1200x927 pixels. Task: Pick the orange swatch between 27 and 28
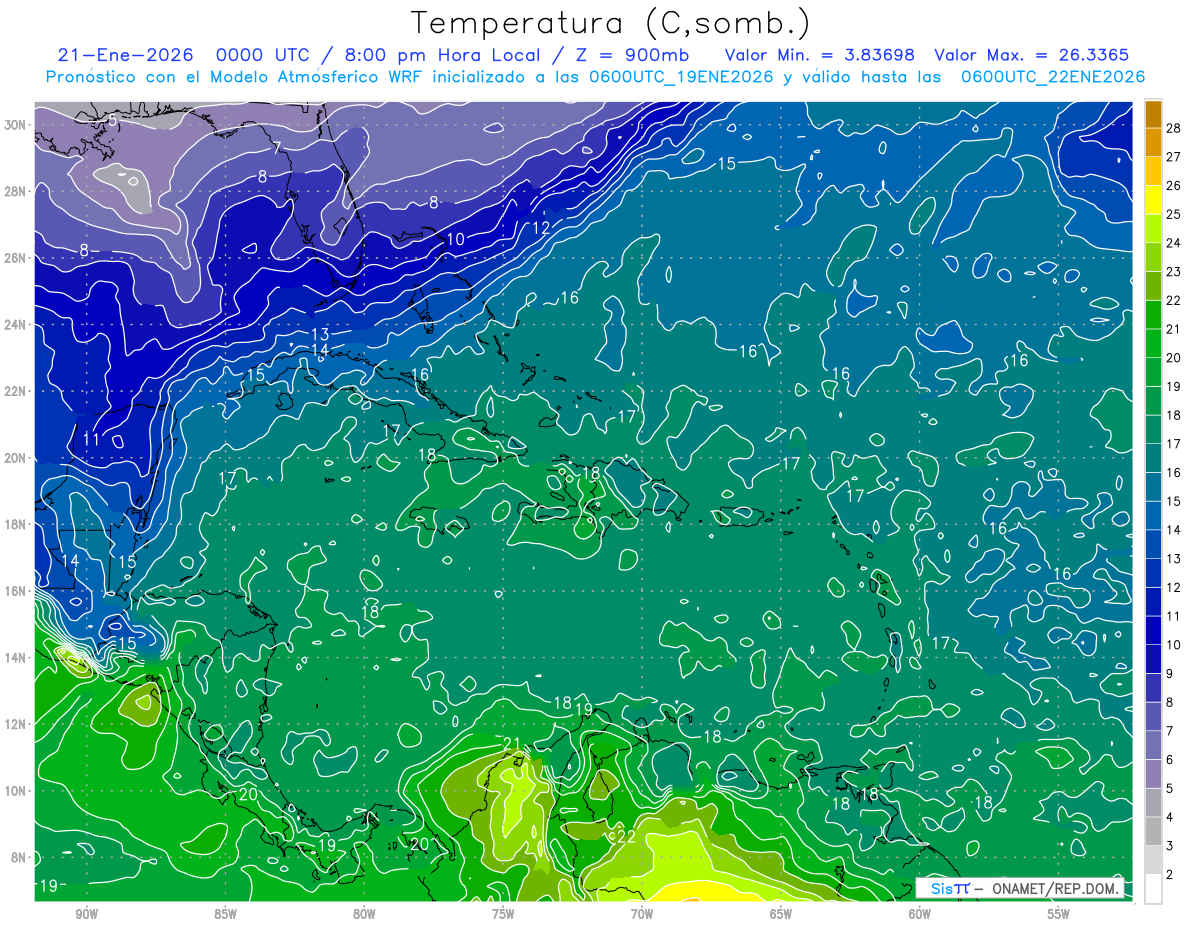[1153, 142]
